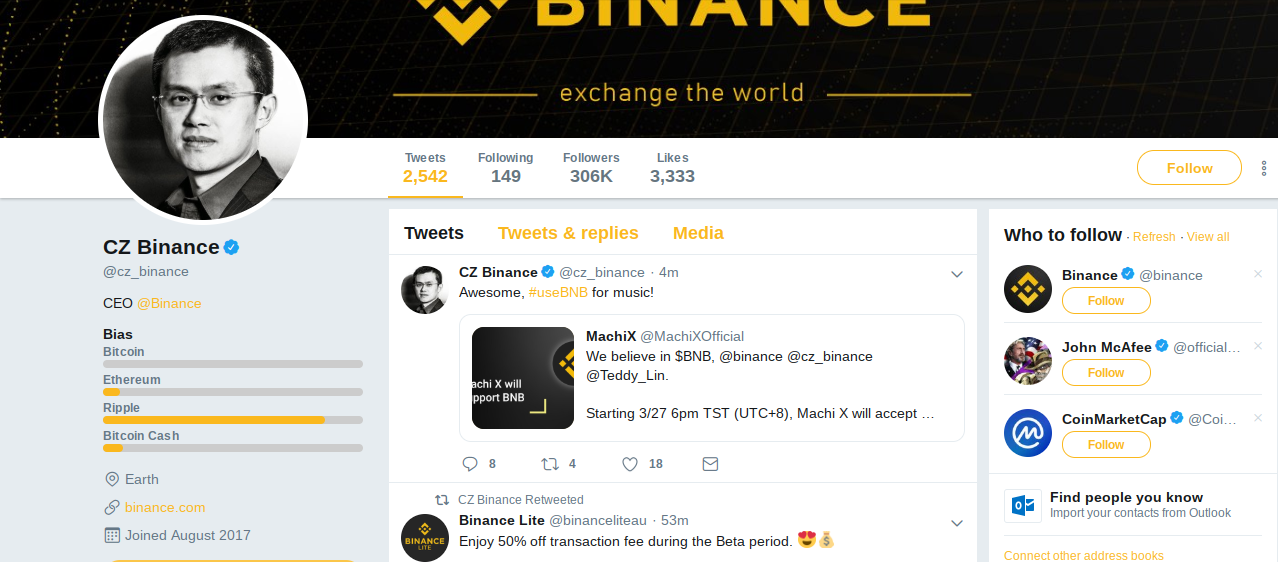Viewport: 1278px width, 562px height.
Task: Expand the caret on CZ's first tweet
Action: click(957, 274)
